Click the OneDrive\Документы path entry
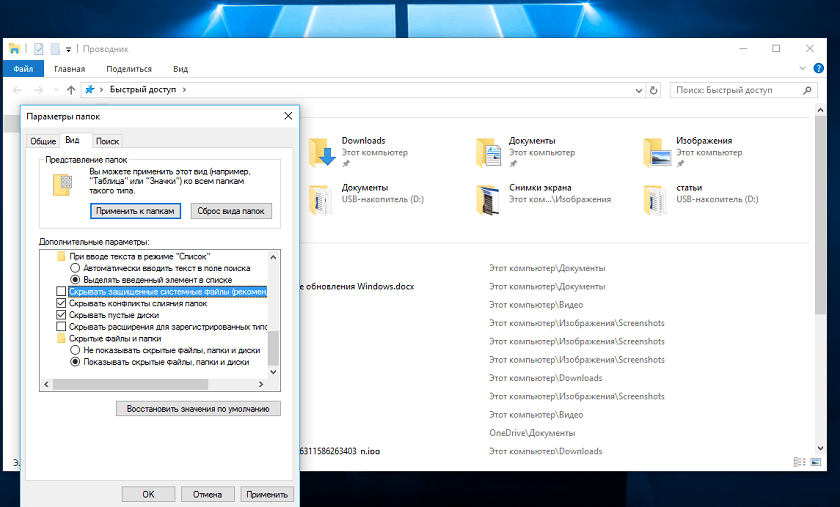This screenshot has height=507, width=840. click(x=532, y=433)
